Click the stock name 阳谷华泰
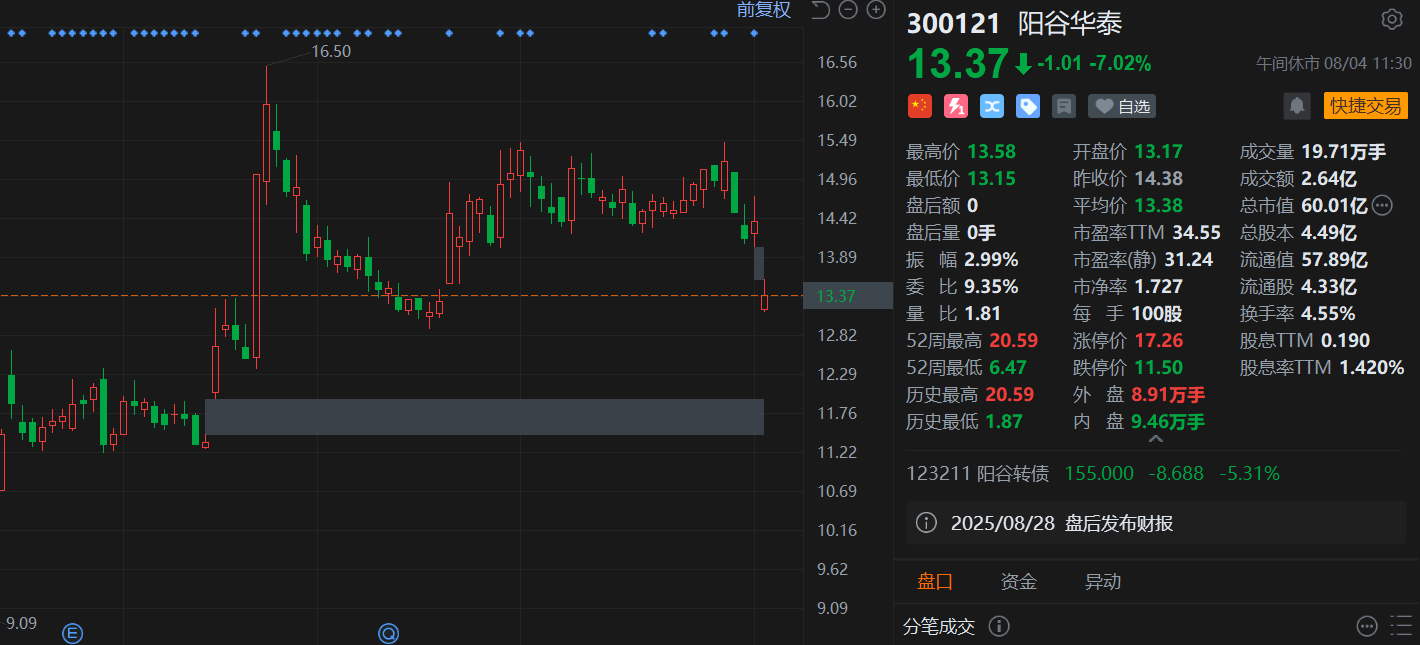Image resolution: width=1420 pixels, height=645 pixels. pos(1068,22)
